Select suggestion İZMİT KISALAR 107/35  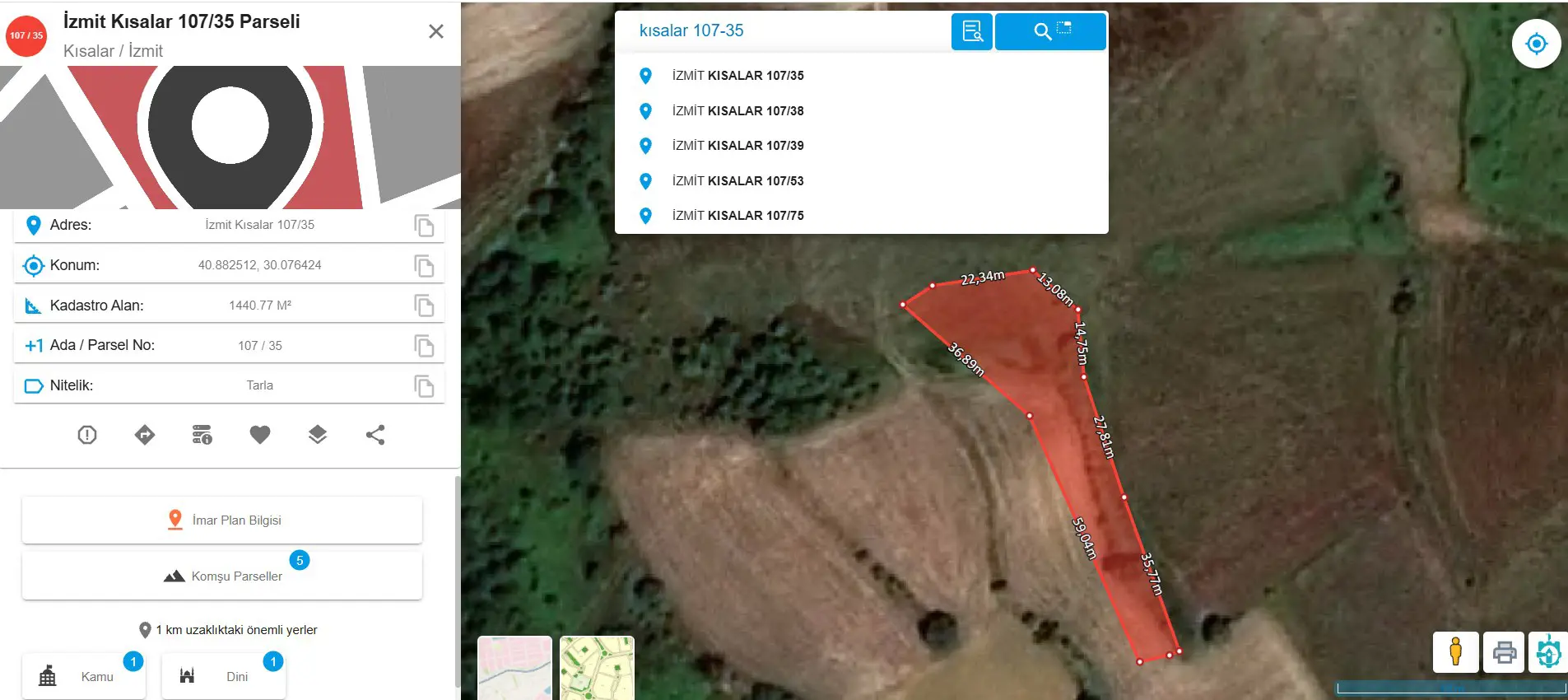pos(861,76)
